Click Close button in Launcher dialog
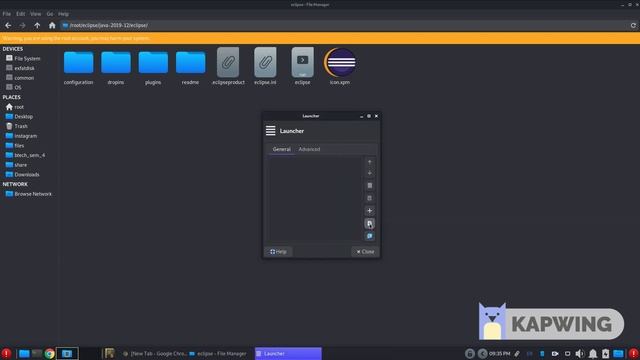Screen dimensions: 640x360 pos(365,251)
